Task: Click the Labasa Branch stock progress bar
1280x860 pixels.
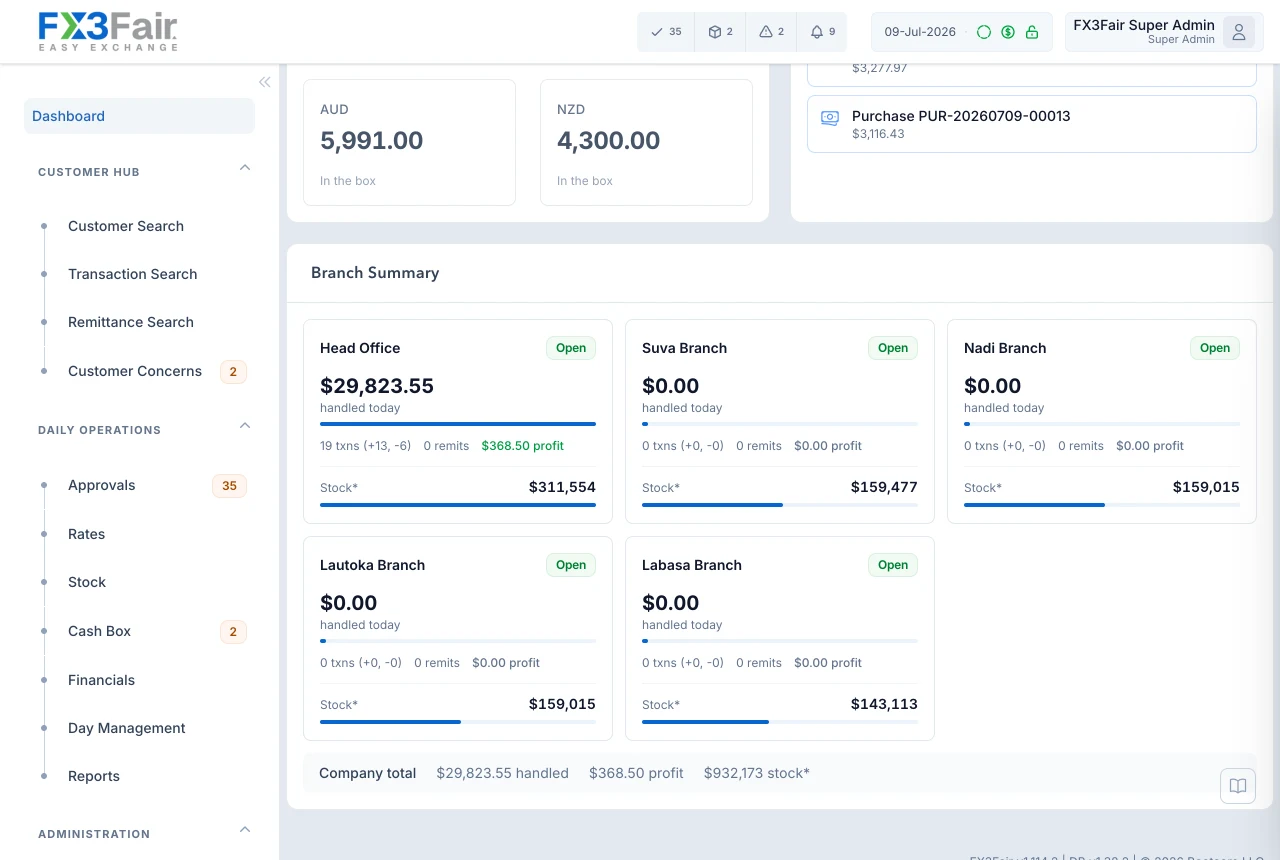Action: click(x=780, y=722)
